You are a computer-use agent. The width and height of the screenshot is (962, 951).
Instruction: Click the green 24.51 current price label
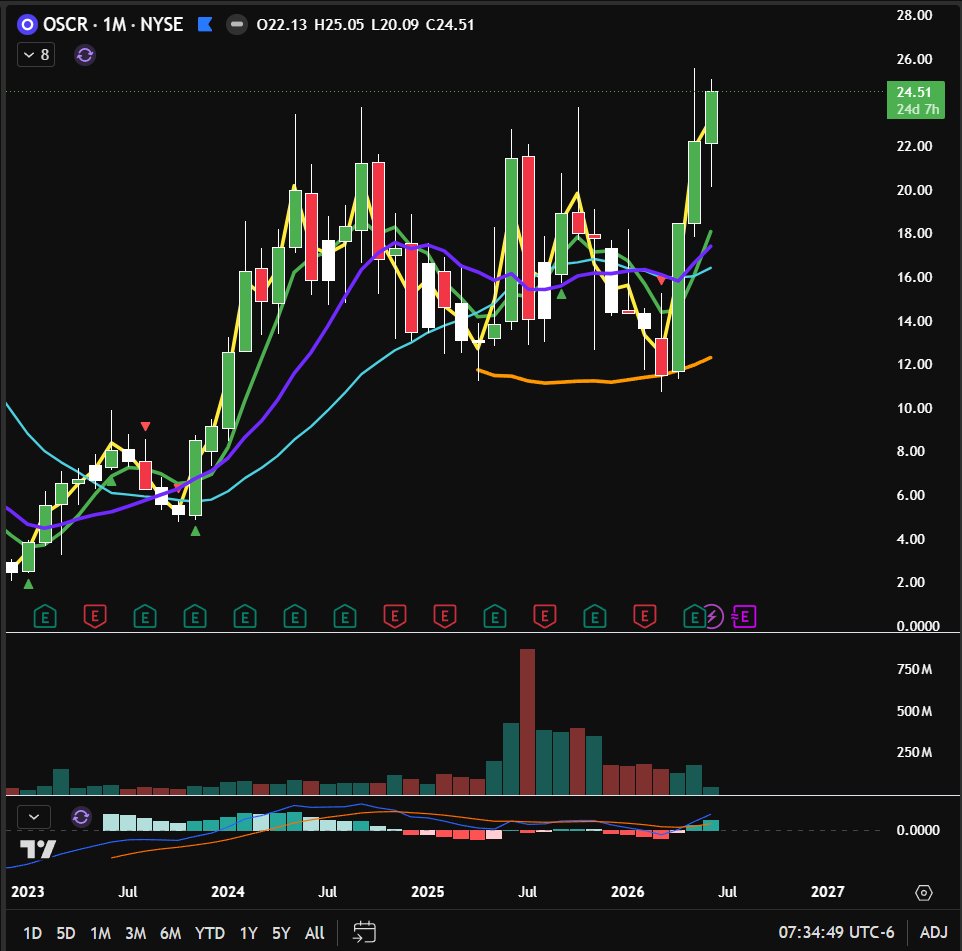(915, 100)
